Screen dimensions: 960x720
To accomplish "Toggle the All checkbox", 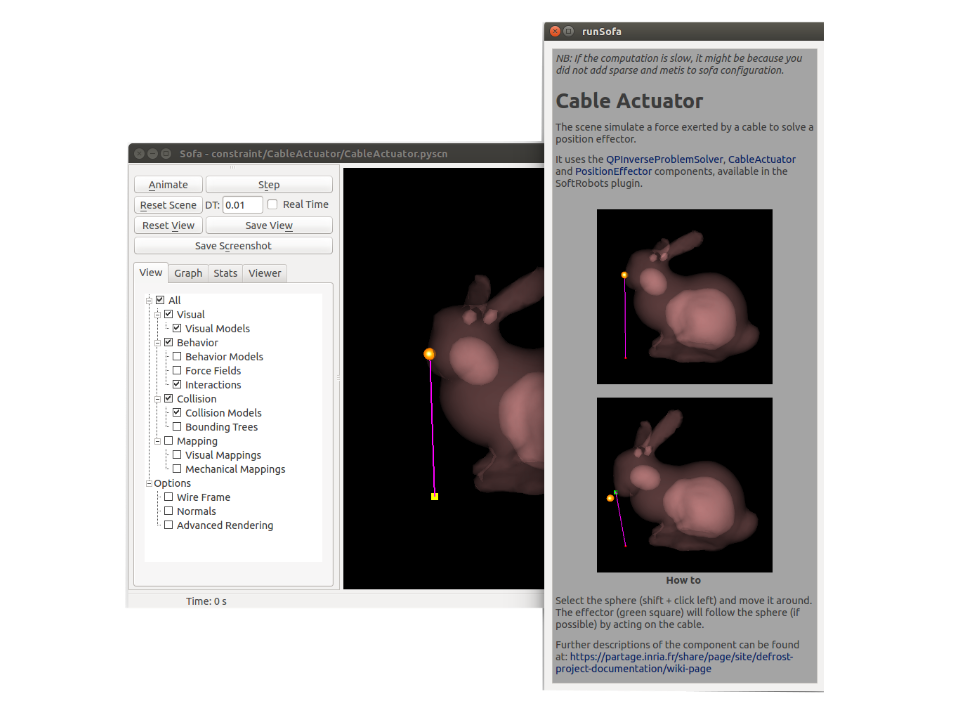I will [x=160, y=300].
